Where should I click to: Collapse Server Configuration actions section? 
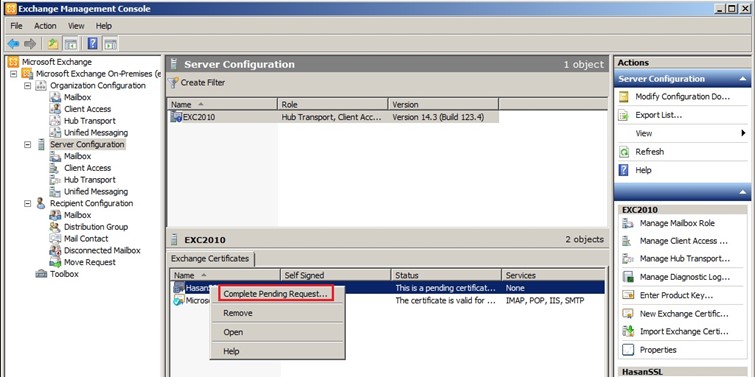click(742, 79)
